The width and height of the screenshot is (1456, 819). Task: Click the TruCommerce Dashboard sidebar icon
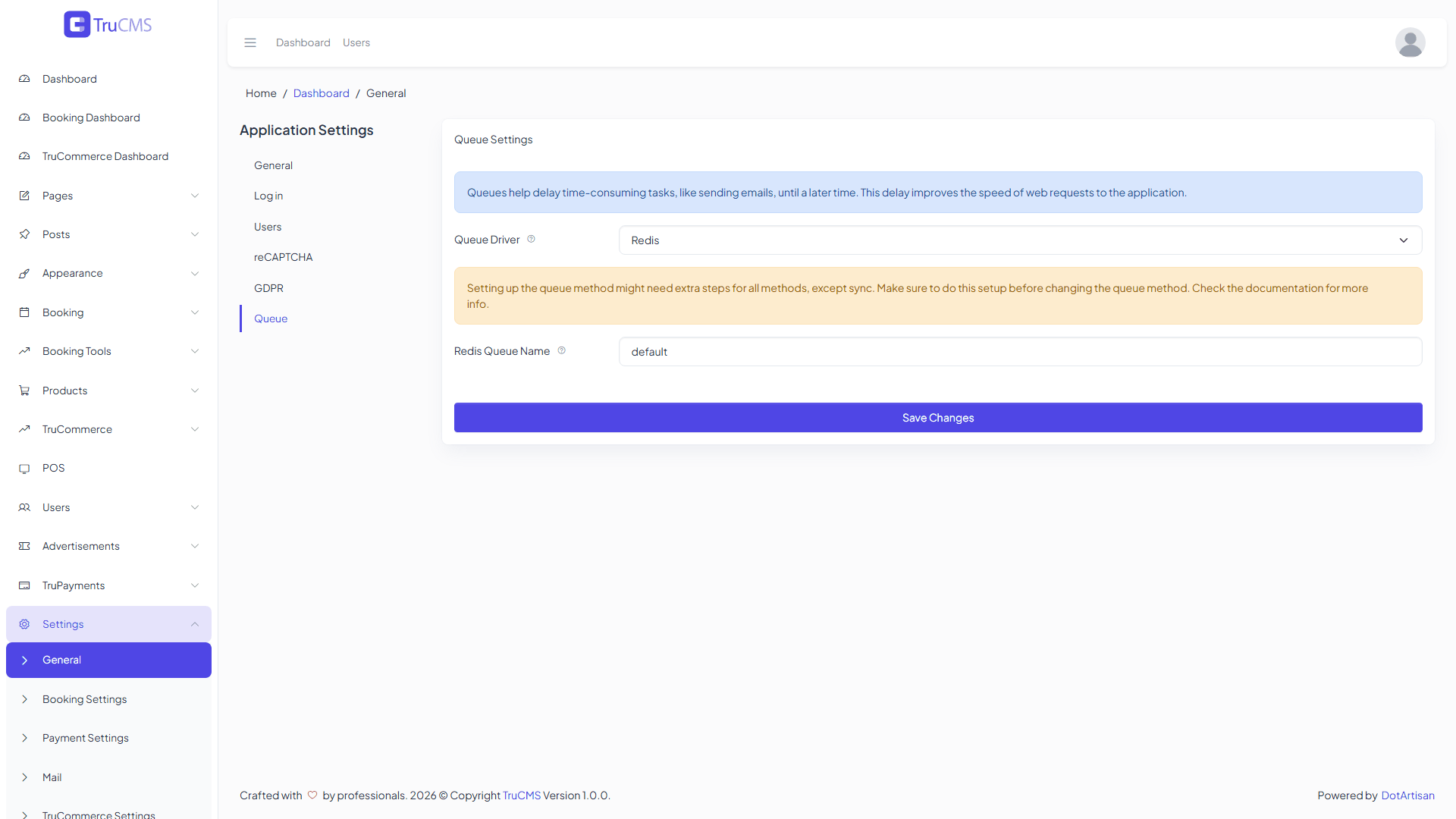[x=24, y=156]
